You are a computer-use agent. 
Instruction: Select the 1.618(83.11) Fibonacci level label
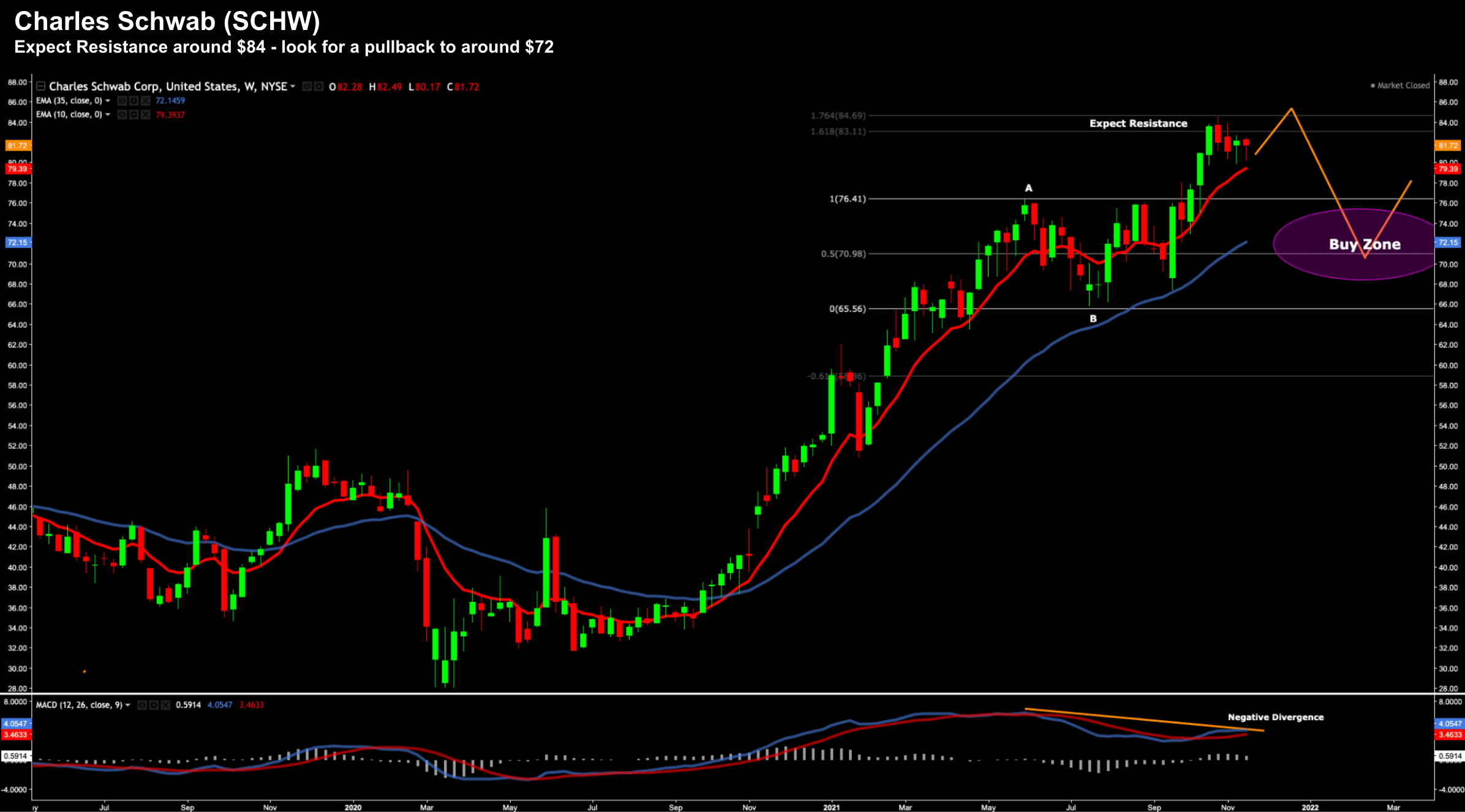pyautogui.click(x=838, y=132)
